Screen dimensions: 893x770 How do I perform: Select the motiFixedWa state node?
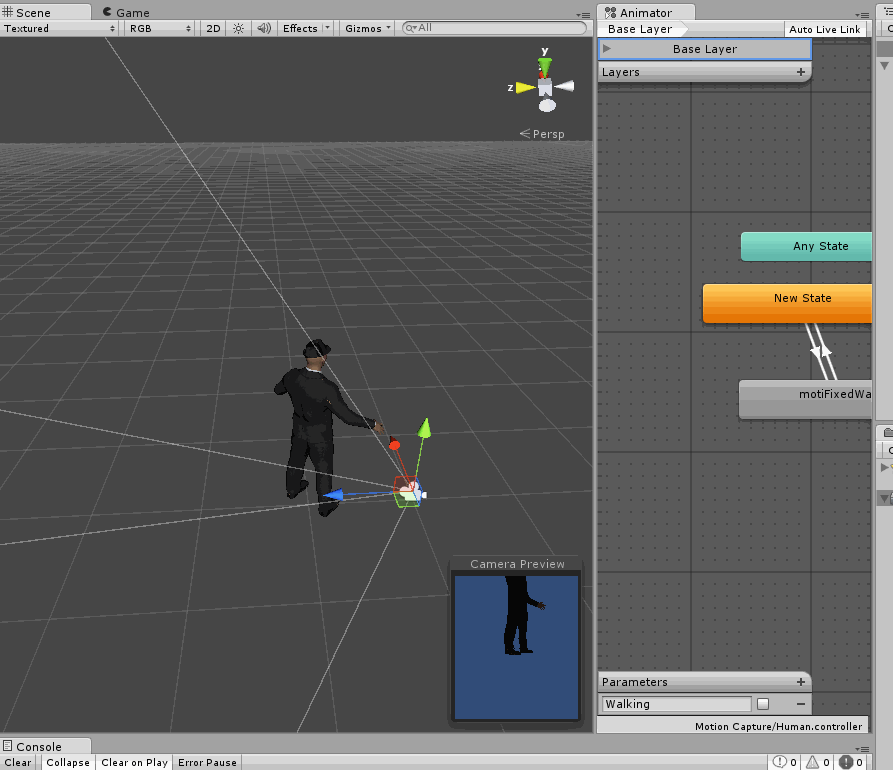[x=805, y=399]
